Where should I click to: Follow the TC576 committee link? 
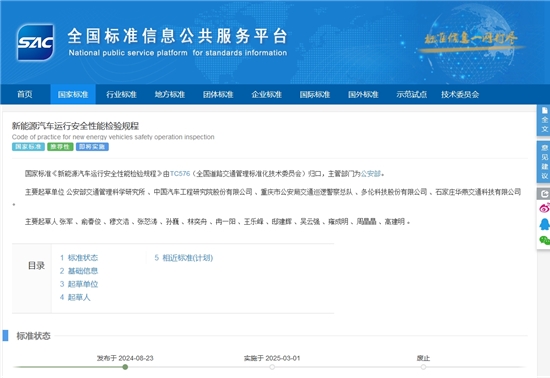180,174
